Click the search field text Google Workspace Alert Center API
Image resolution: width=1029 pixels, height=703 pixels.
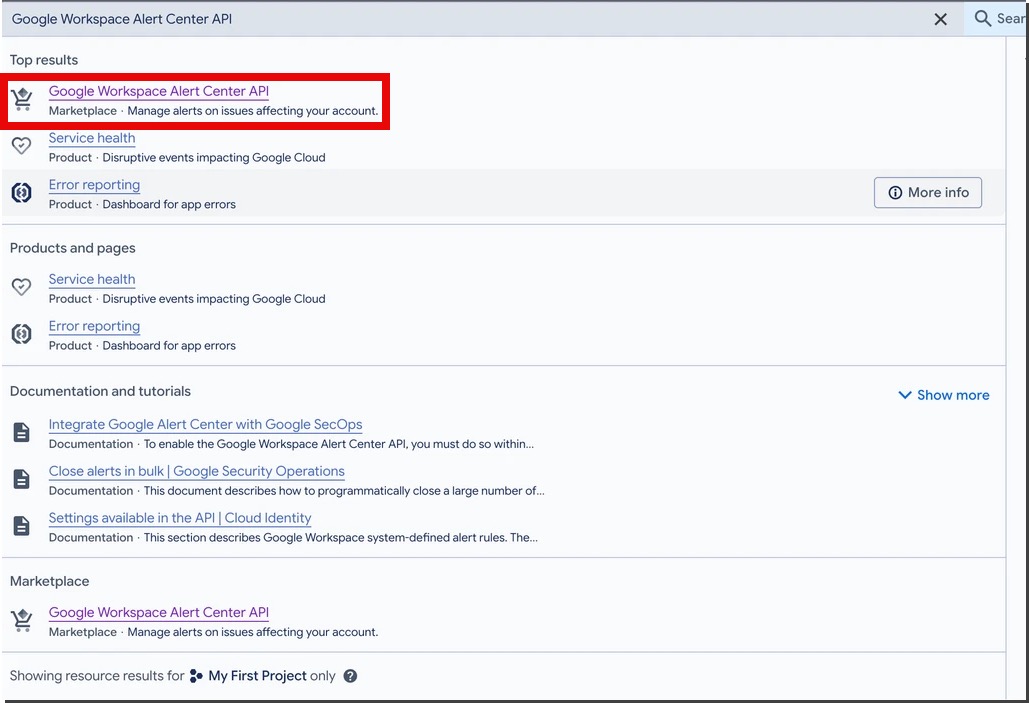pyautogui.click(x=122, y=19)
